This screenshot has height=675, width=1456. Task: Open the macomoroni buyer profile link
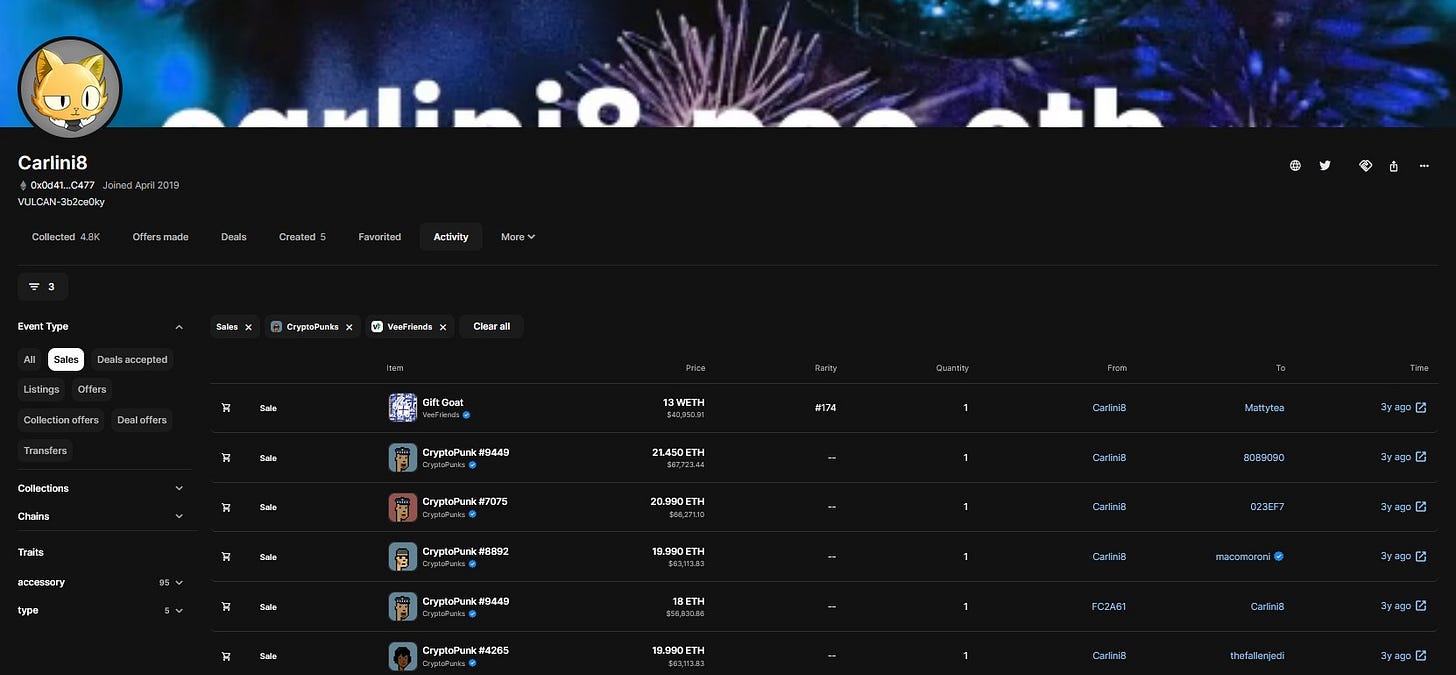[1243, 556]
